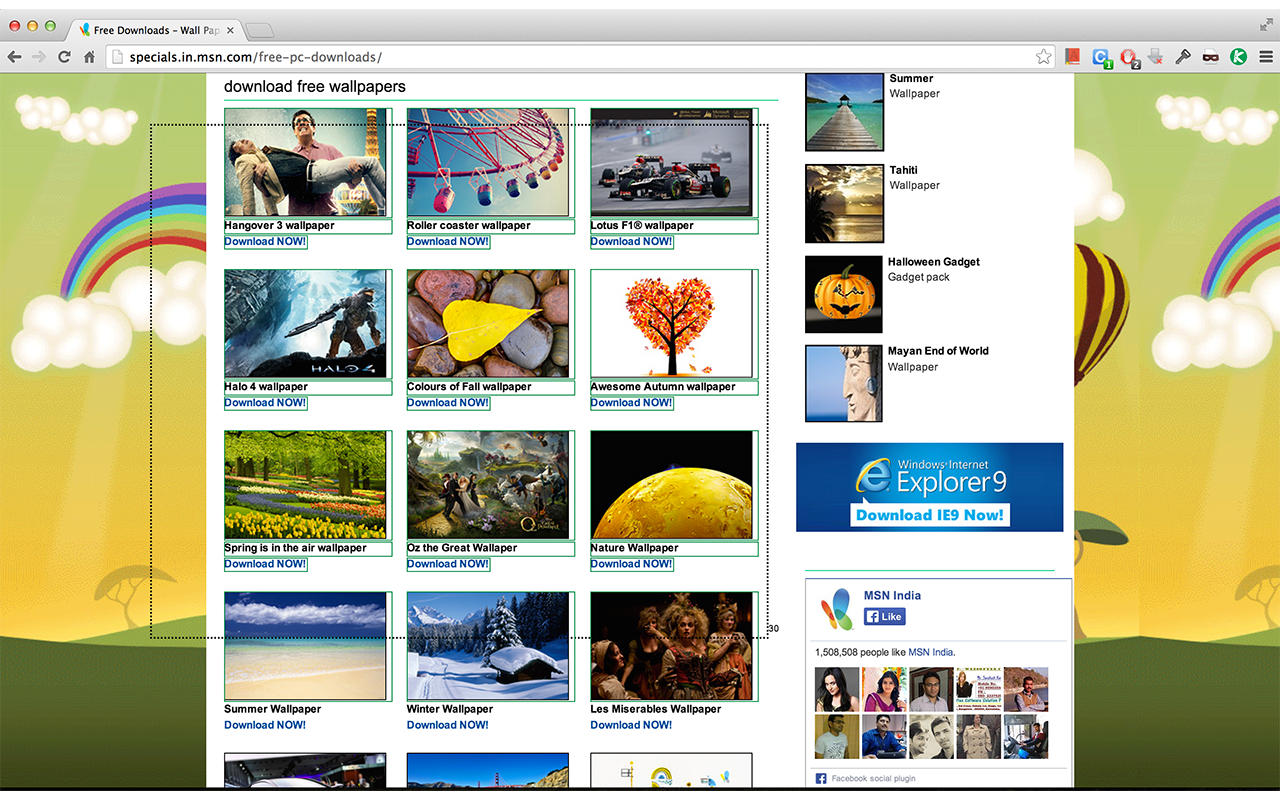The height and width of the screenshot is (800, 1280).
Task: Download the Hangover 3 wallpaper
Action: [265, 241]
